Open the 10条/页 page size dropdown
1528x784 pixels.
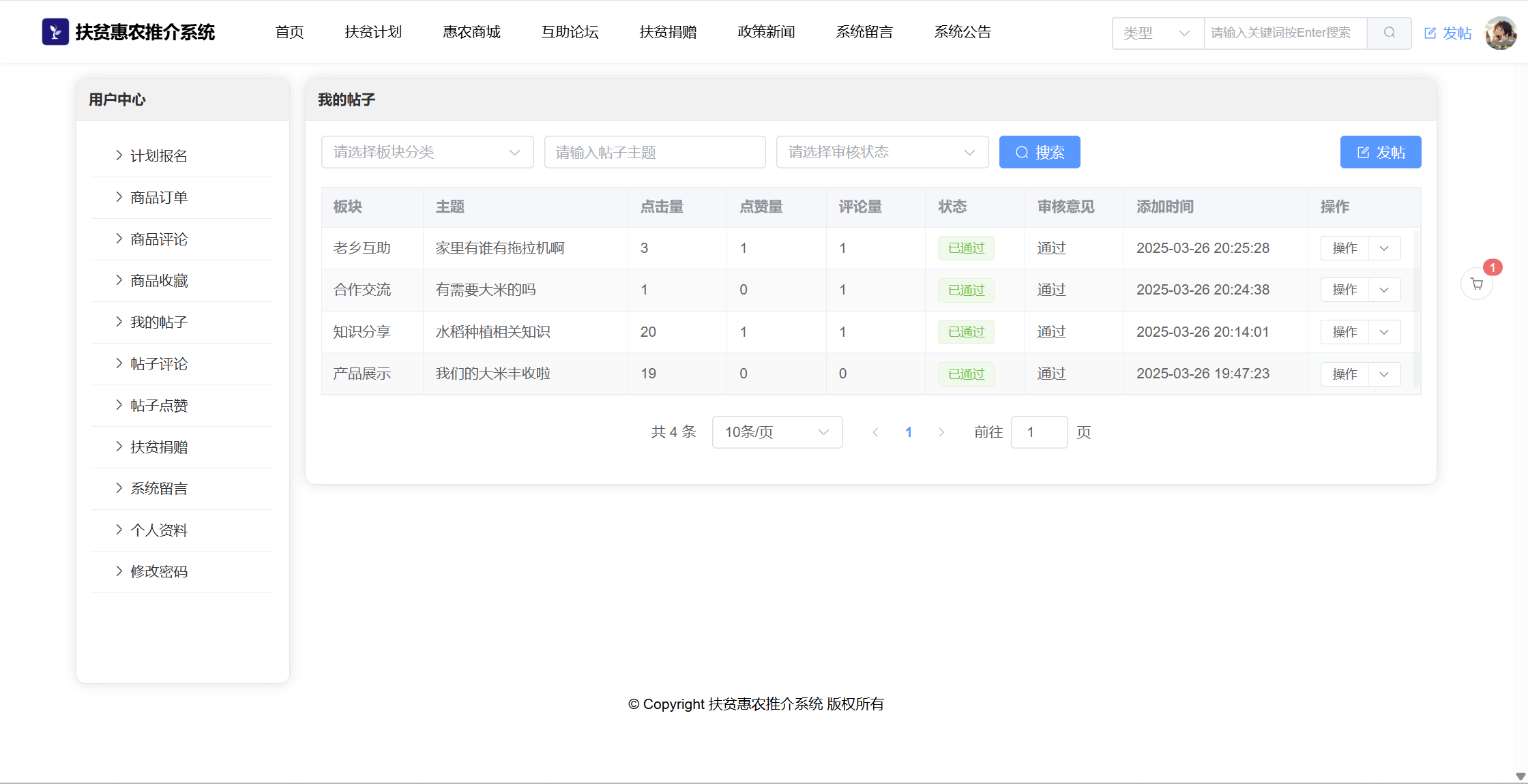pos(776,432)
